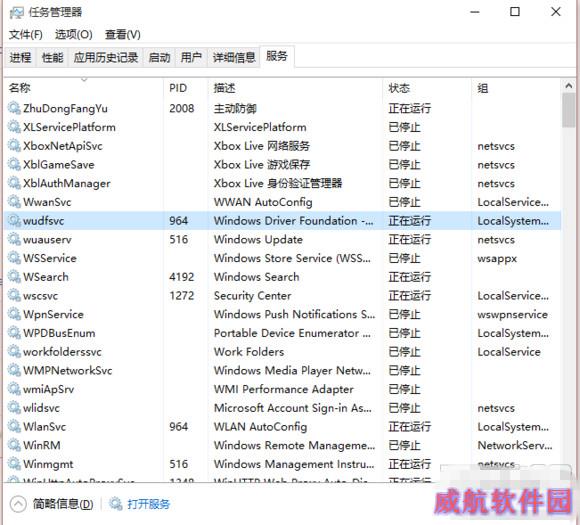This screenshot has height=525, width=580.
Task: Switch to the 应用历史记录 tab
Action: (106, 57)
